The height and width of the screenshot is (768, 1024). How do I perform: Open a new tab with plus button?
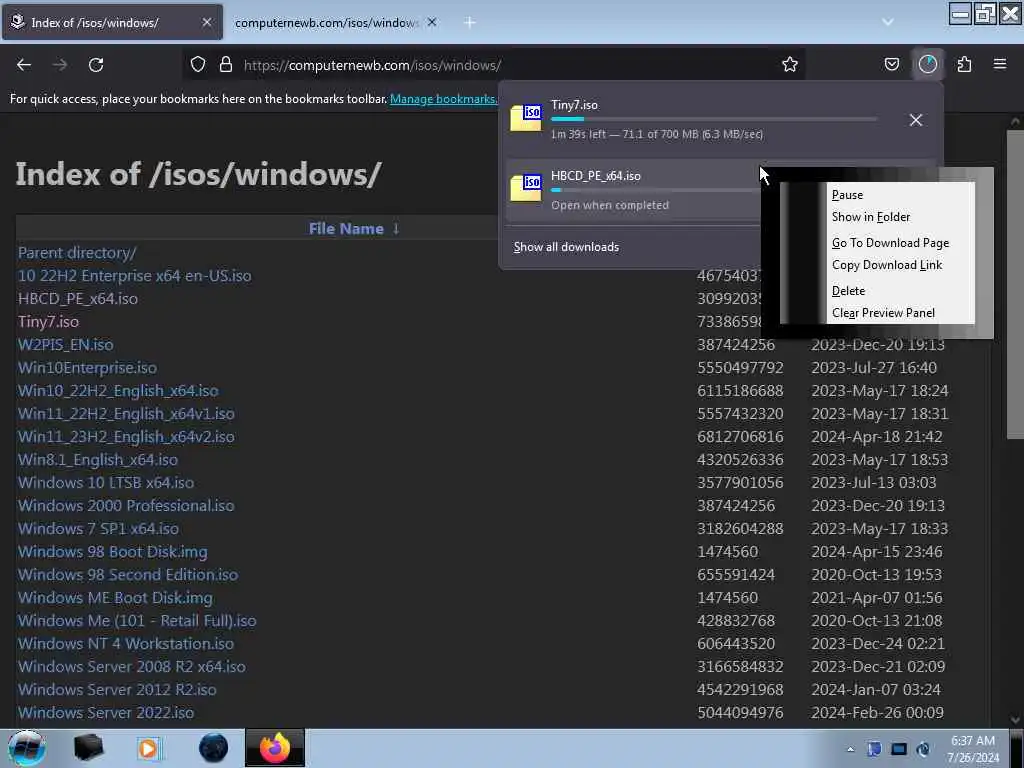pos(470,22)
